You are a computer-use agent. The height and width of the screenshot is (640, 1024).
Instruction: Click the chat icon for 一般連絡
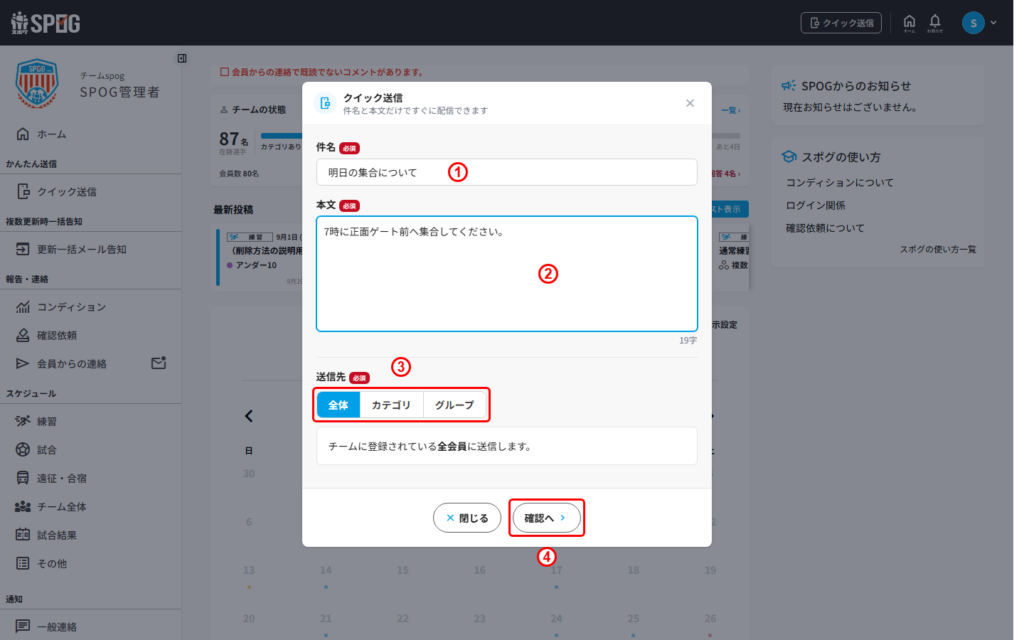(23, 626)
